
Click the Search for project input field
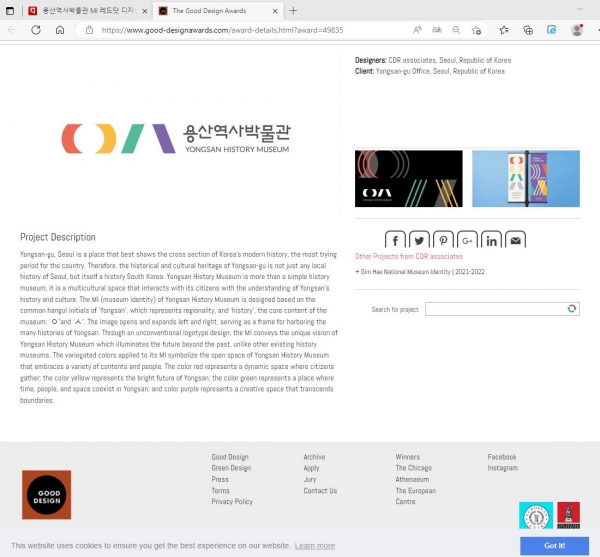pyautogui.click(x=502, y=309)
